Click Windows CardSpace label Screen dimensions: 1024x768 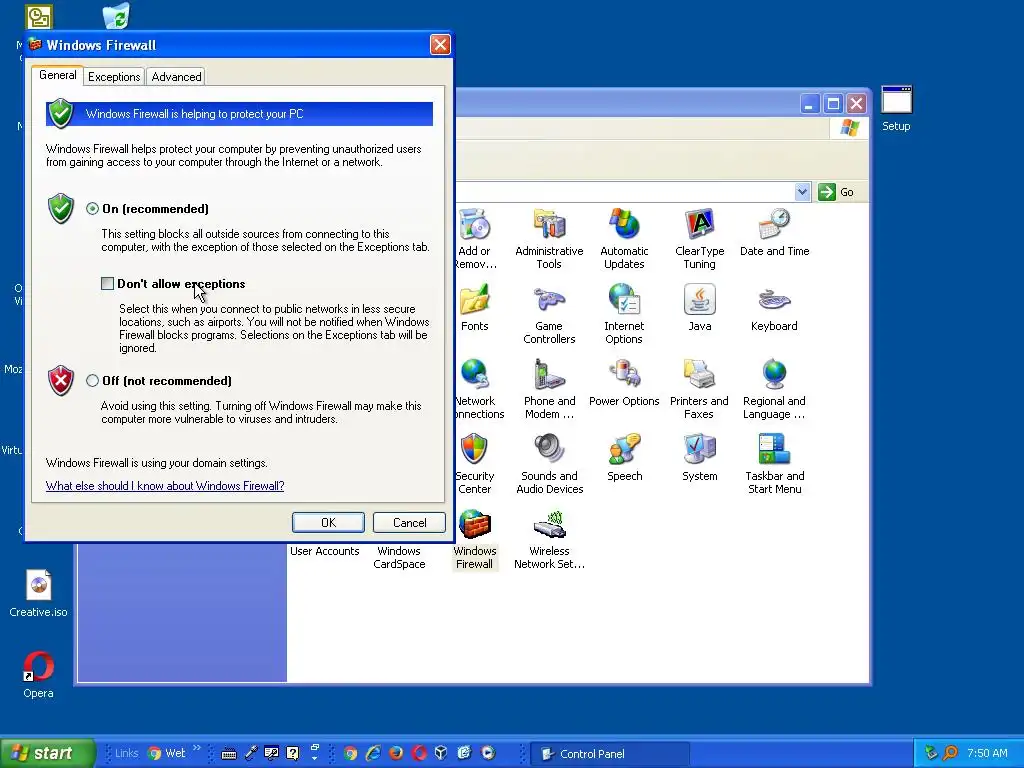pyautogui.click(x=399, y=558)
